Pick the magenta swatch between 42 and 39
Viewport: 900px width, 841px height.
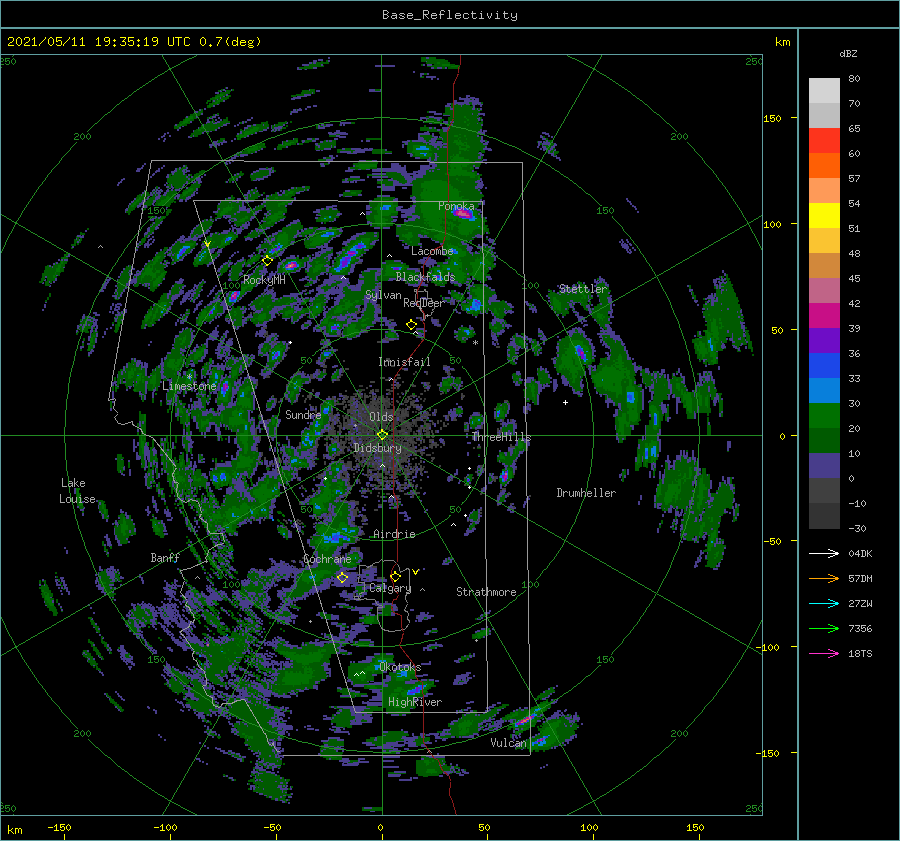824,315
